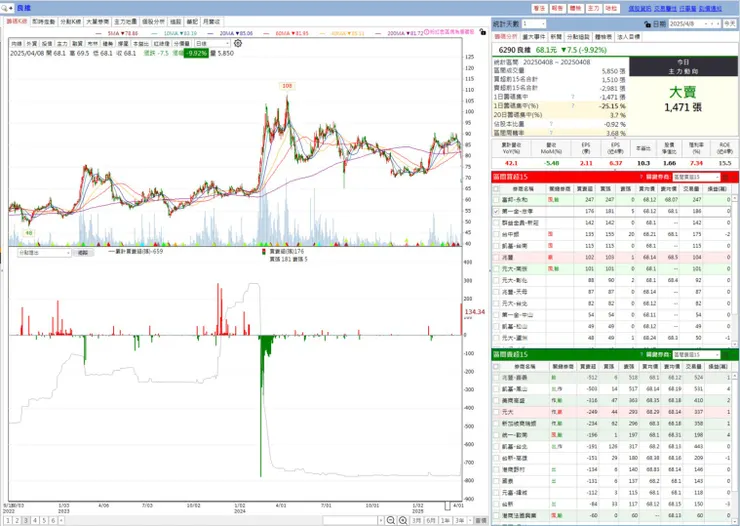Tick checkbox for 凱基-台南 row
The width and height of the screenshot is (740, 526).
pyautogui.click(x=496, y=246)
